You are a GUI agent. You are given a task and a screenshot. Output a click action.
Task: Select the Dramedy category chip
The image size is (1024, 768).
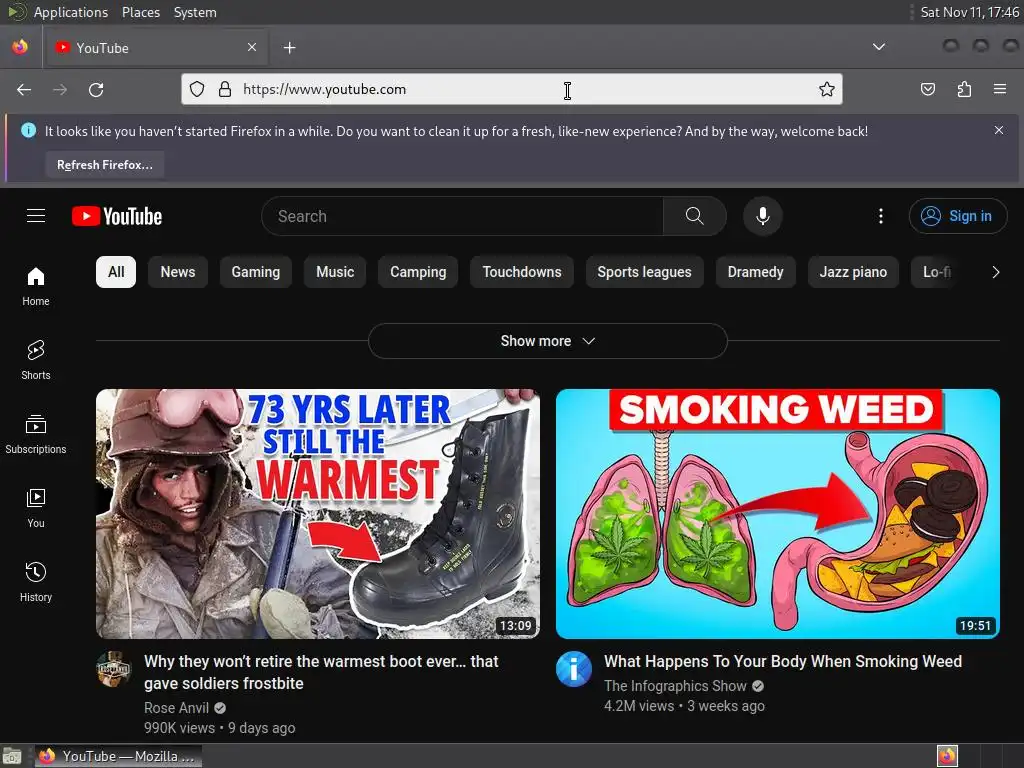click(756, 272)
